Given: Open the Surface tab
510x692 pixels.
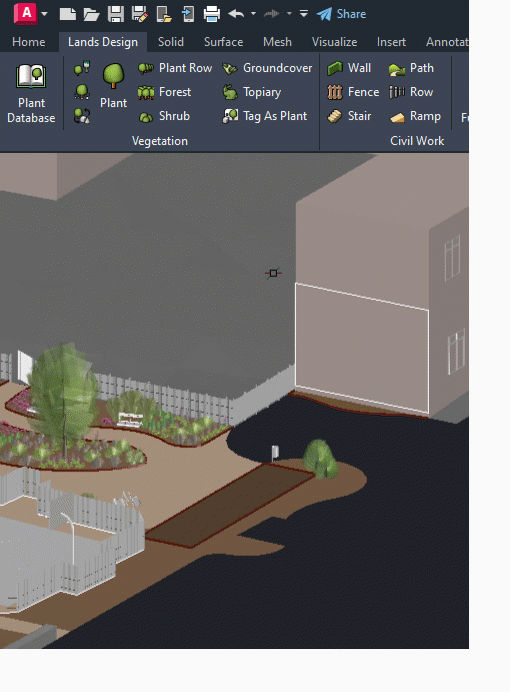Looking at the screenshot, I should [223, 42].
